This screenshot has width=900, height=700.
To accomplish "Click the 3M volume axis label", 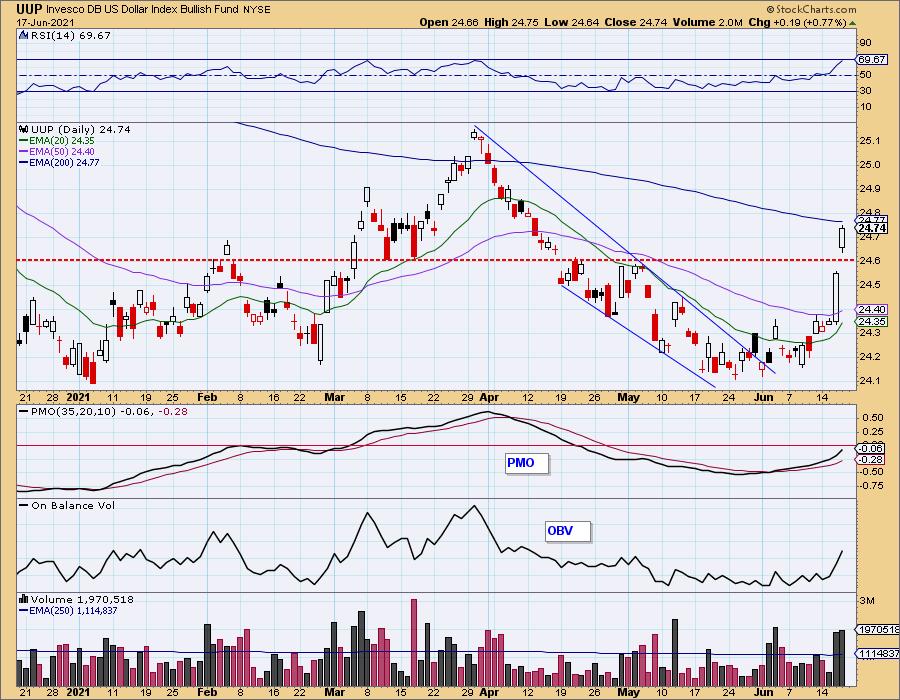I will coord(867,601).
